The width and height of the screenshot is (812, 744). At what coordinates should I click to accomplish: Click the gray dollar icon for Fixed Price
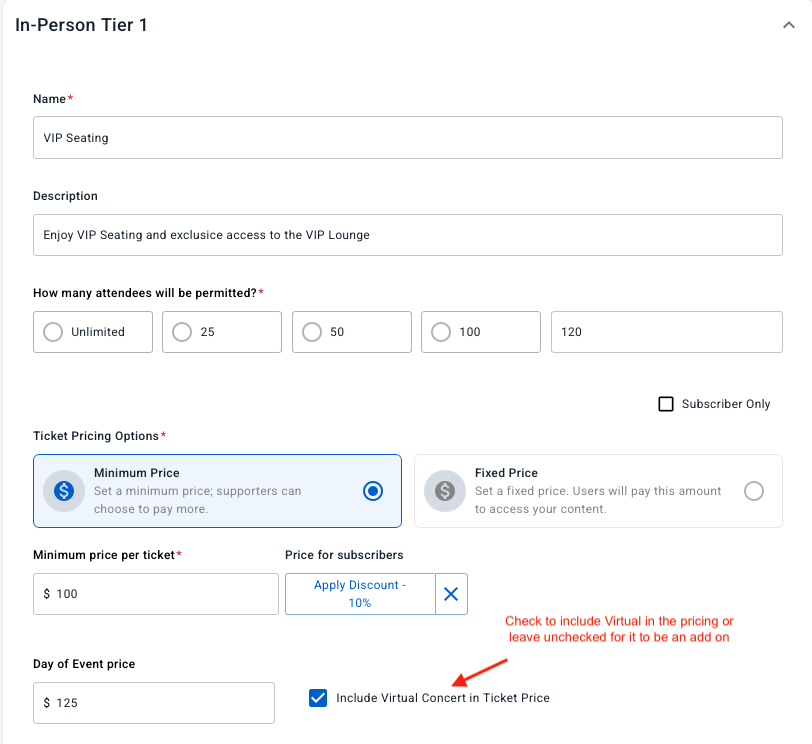coord(445,491)
